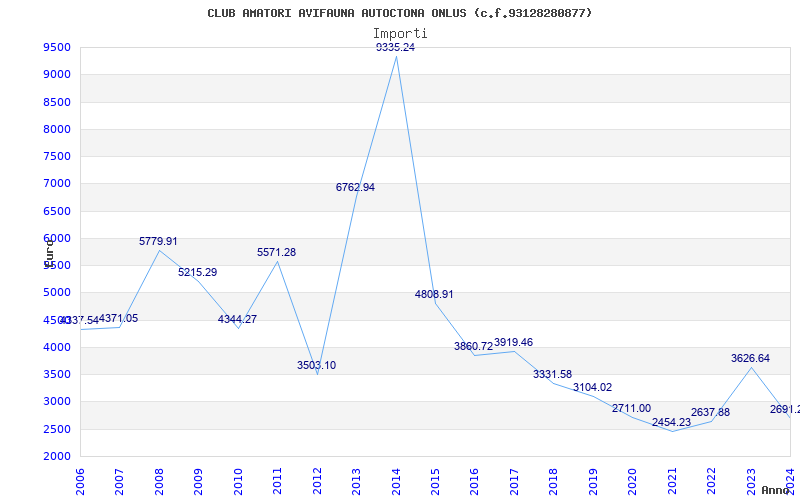Click the 6500 y-axis tick label
Screen dimensions: 800x500
tap(57, 211)
